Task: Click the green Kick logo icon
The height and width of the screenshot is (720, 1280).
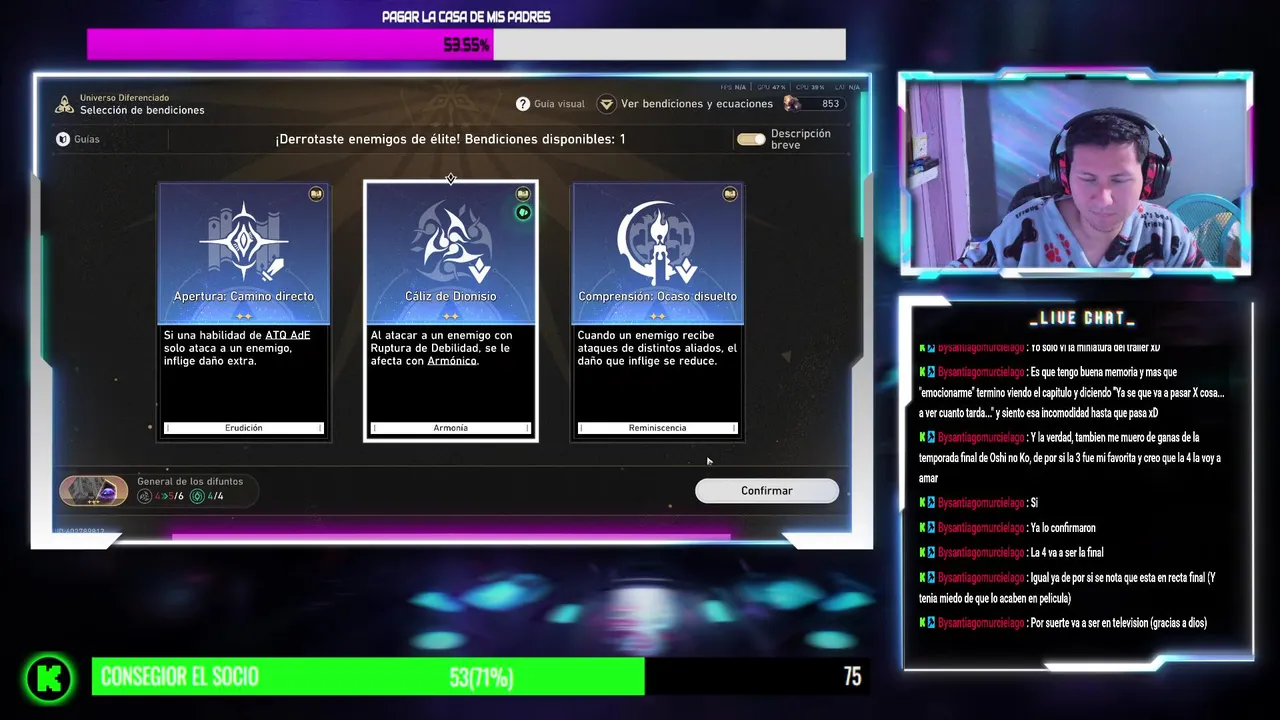Action: click(x=49, y=679)
